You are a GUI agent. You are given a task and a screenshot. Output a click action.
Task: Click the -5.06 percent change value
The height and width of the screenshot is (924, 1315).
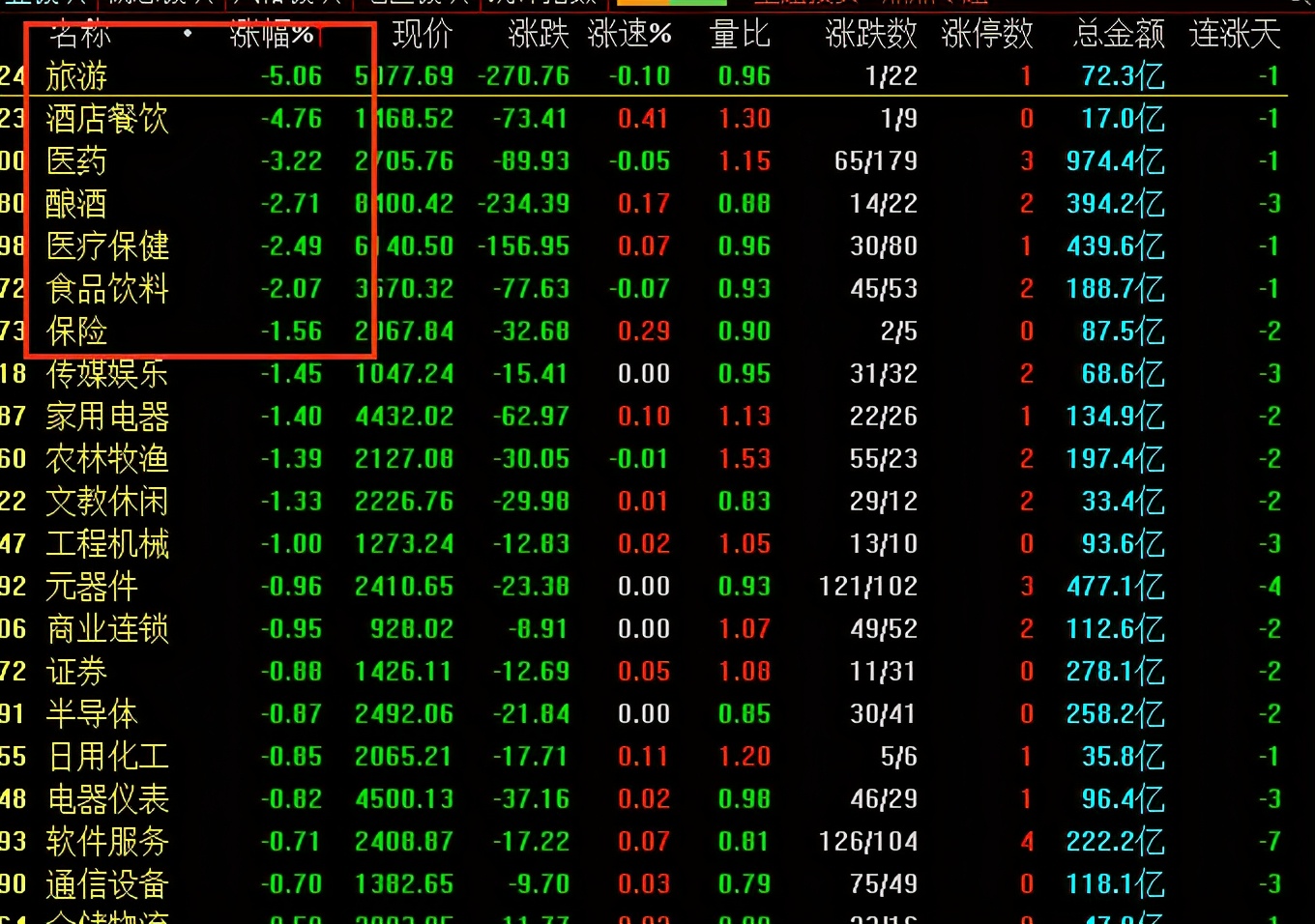click(292, 75)
